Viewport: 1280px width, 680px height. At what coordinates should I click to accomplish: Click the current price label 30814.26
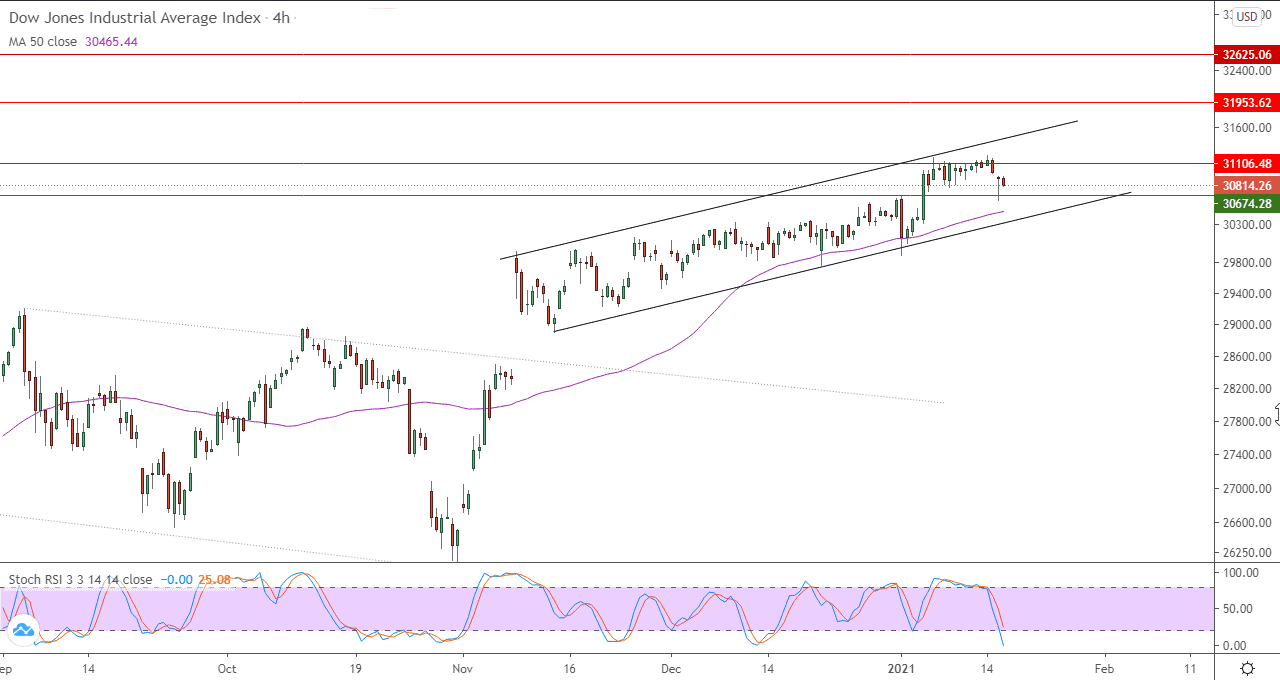pos(1246,185)
